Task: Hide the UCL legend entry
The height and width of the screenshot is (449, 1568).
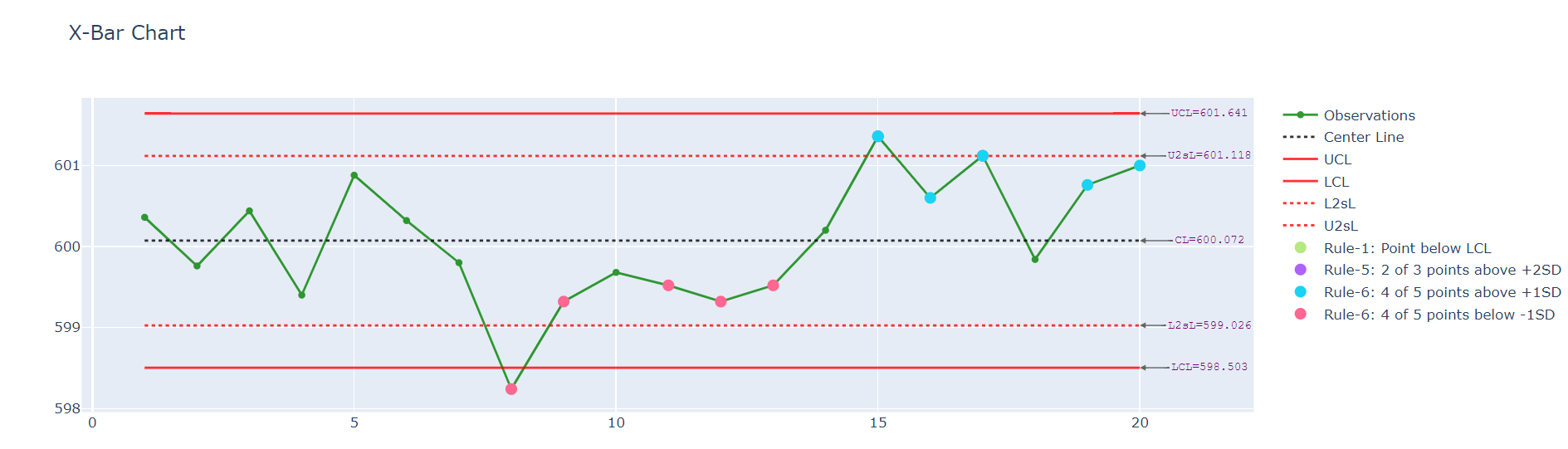Action: pyautogui.click(x=1337, y=159)
